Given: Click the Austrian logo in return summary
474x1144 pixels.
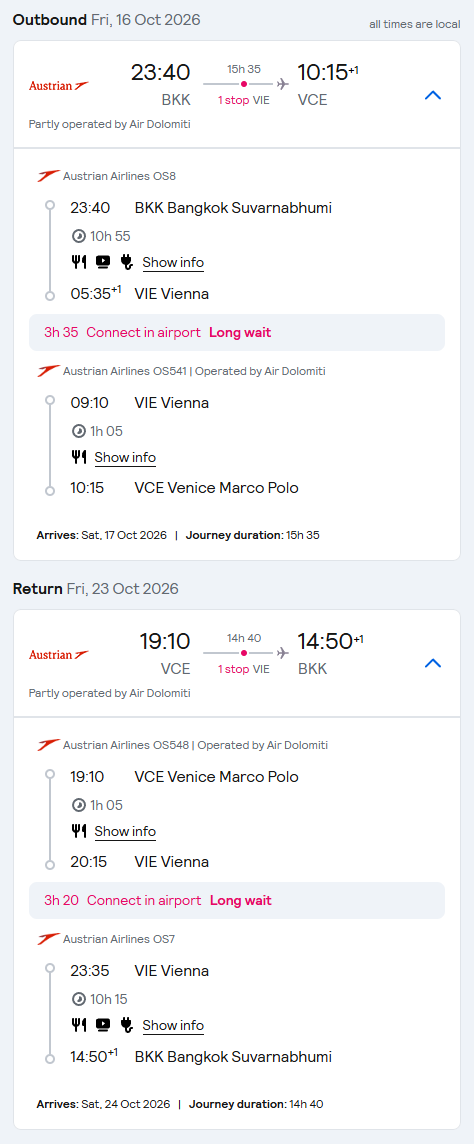Looking at the screenshot, I should 59,654.
